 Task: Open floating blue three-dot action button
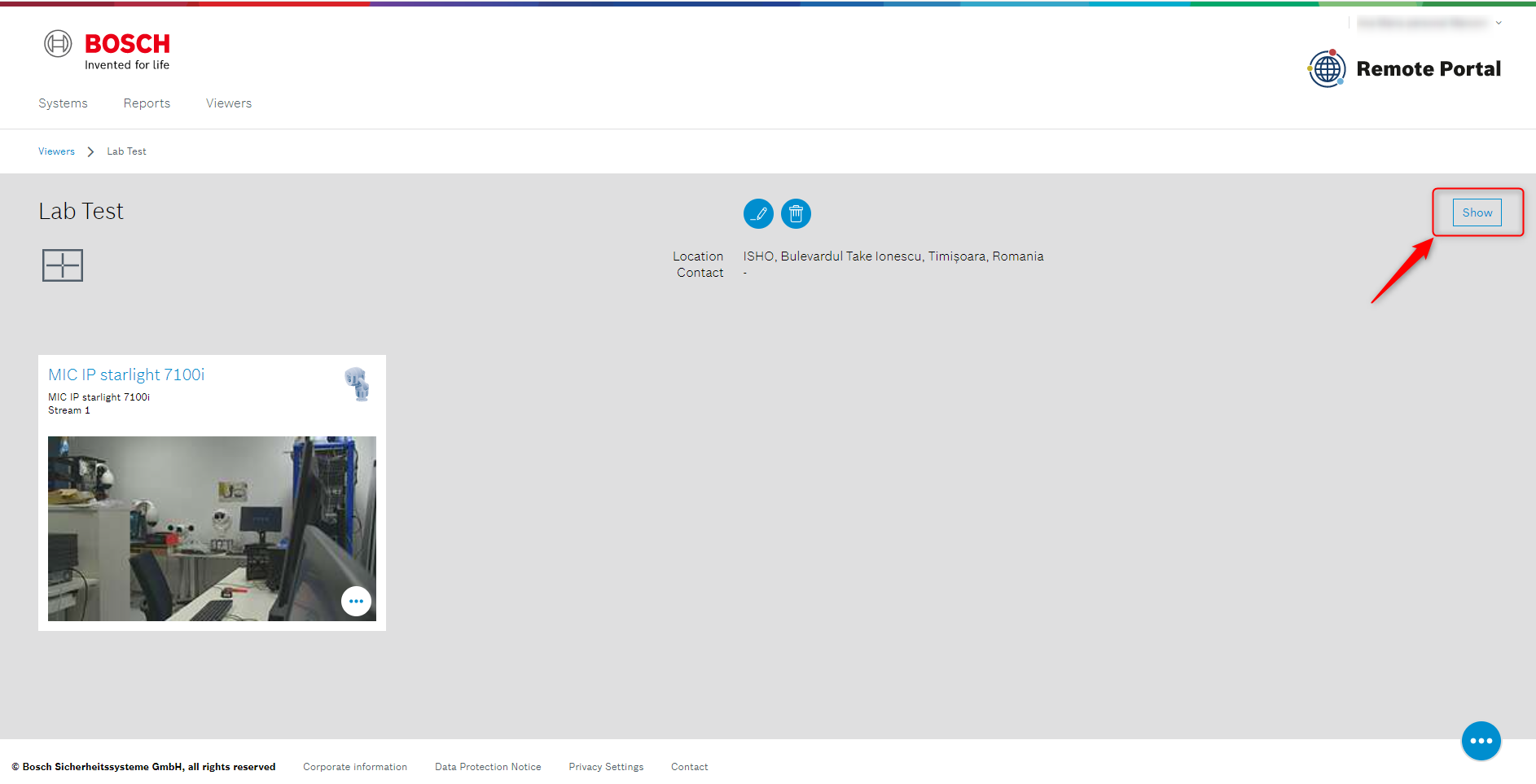coord(1481,741)
